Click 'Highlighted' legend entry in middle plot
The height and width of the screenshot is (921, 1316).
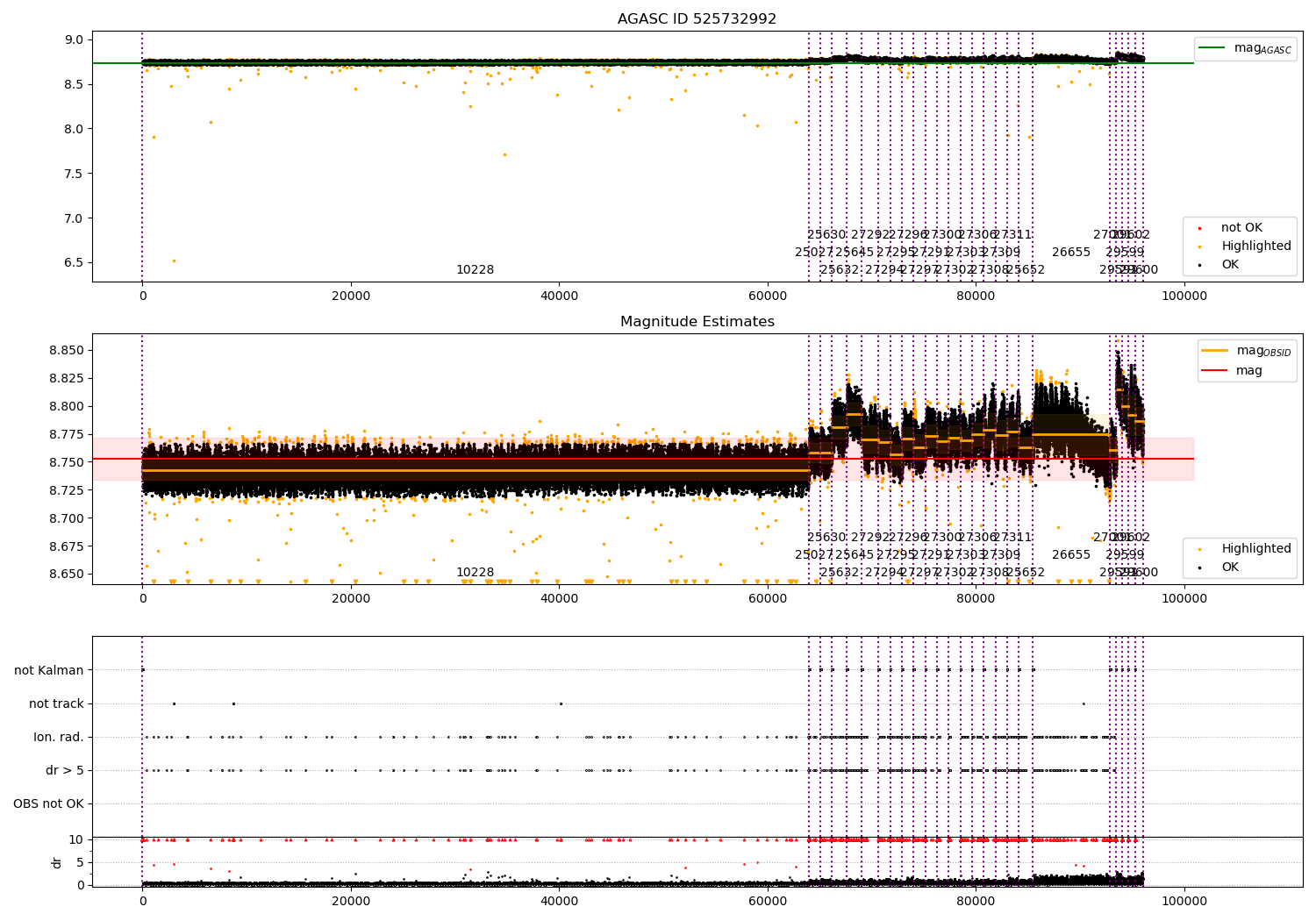coord(1255,549)
